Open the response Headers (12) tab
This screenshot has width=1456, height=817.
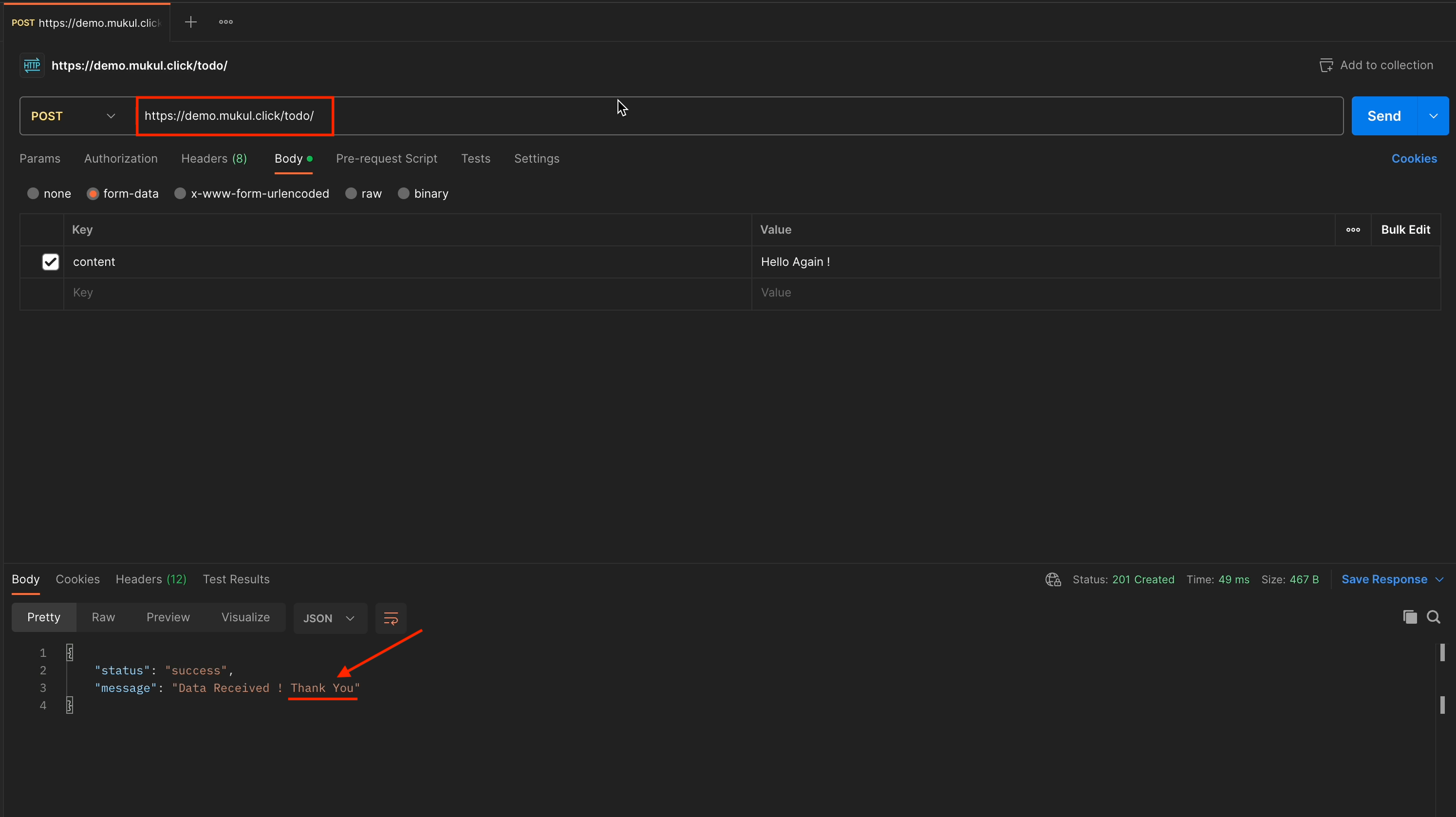tap(150, 579)
